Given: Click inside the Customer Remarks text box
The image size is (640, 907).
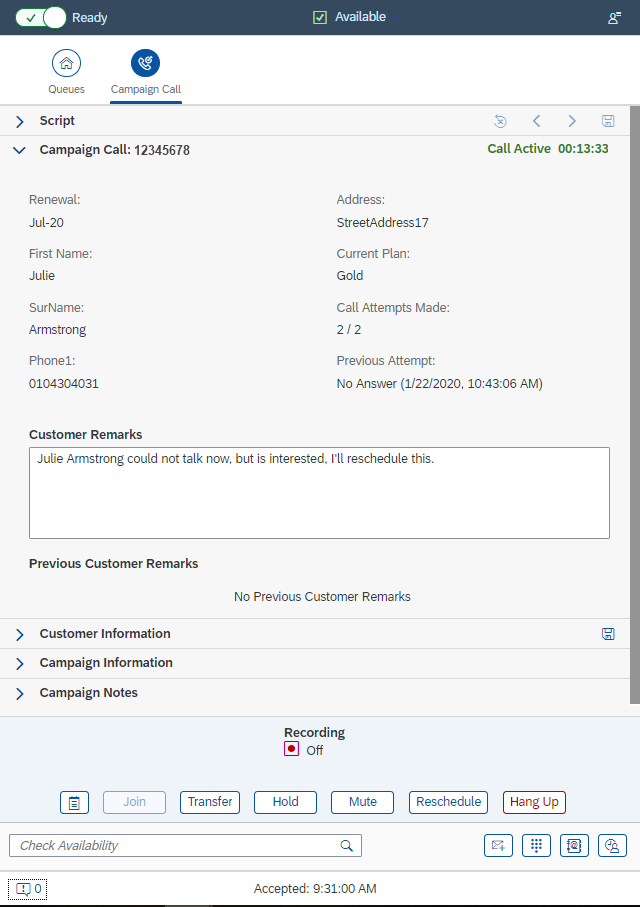Looking at the screenshot, I should 319,493.
